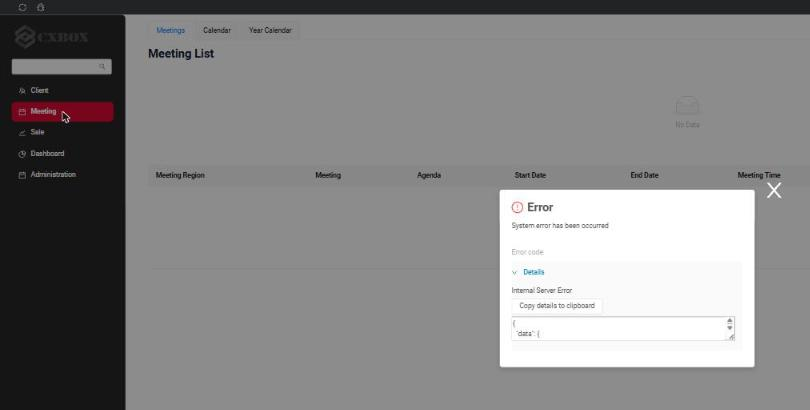The width and height of the screenshot is (810, 410).
Task: Click inside the error details text area
Action: coord(619,328)
